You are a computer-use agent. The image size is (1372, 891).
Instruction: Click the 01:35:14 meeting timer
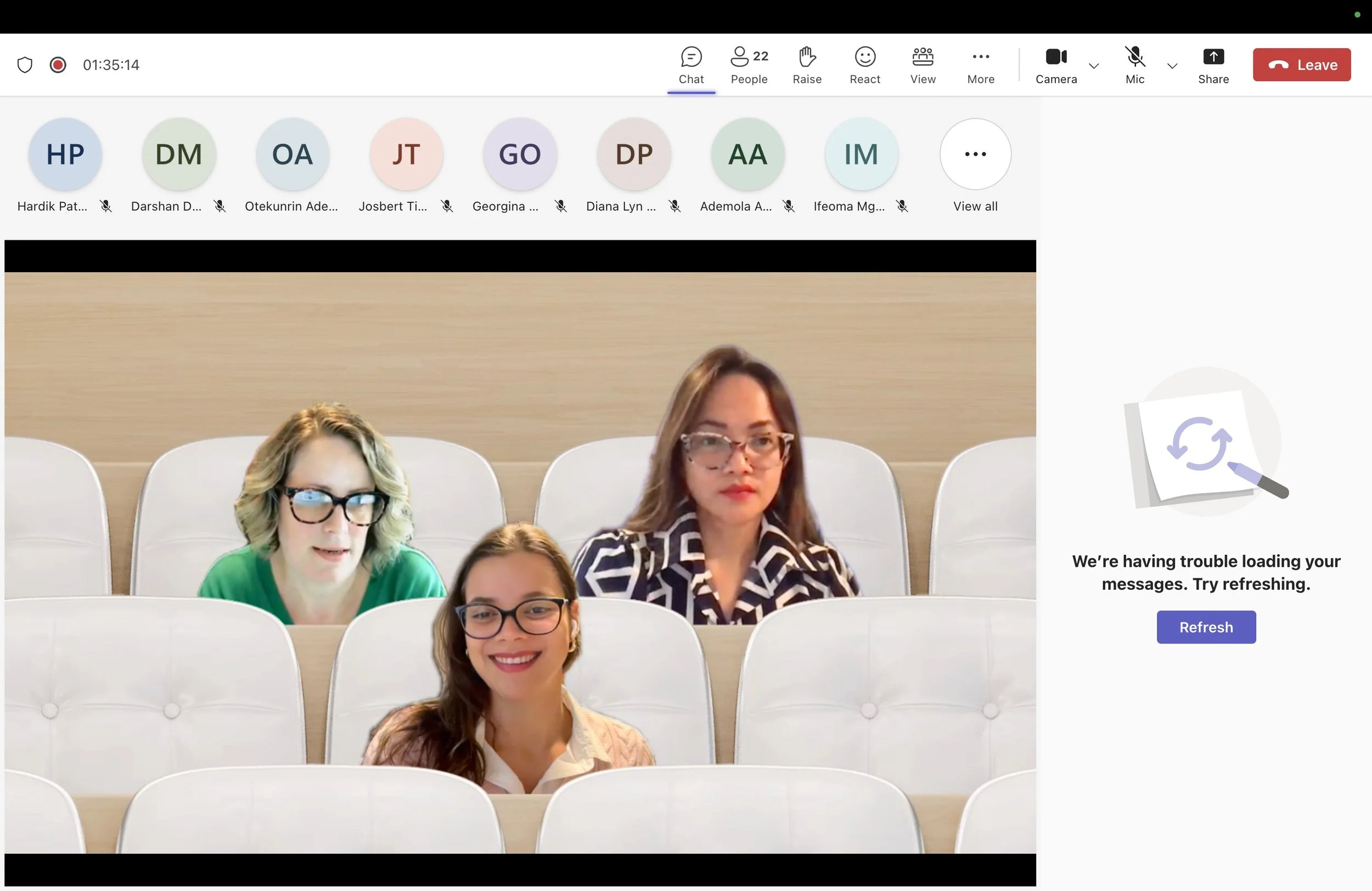coord(111,65)
